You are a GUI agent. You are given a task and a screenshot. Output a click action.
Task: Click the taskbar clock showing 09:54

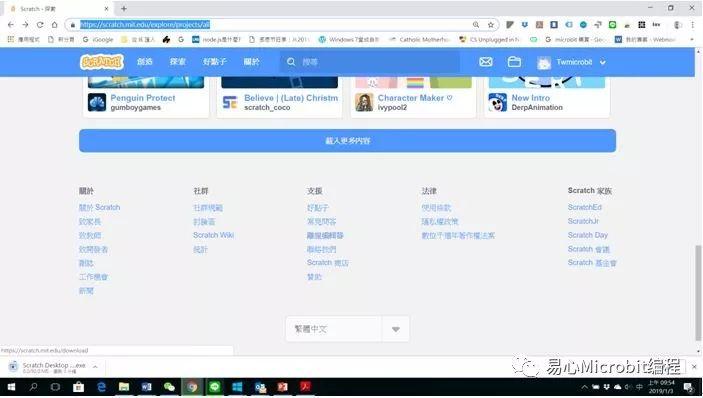[661, 387]
